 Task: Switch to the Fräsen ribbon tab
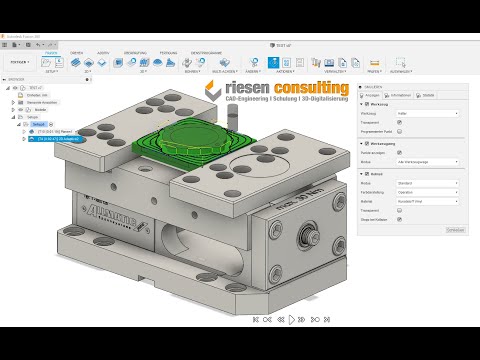tap(51, 53)
